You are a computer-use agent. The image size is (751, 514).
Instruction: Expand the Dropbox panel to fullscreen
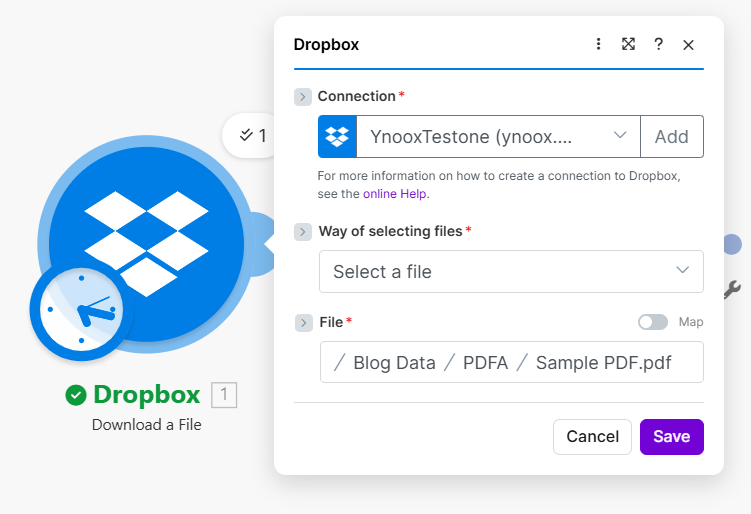628,44
